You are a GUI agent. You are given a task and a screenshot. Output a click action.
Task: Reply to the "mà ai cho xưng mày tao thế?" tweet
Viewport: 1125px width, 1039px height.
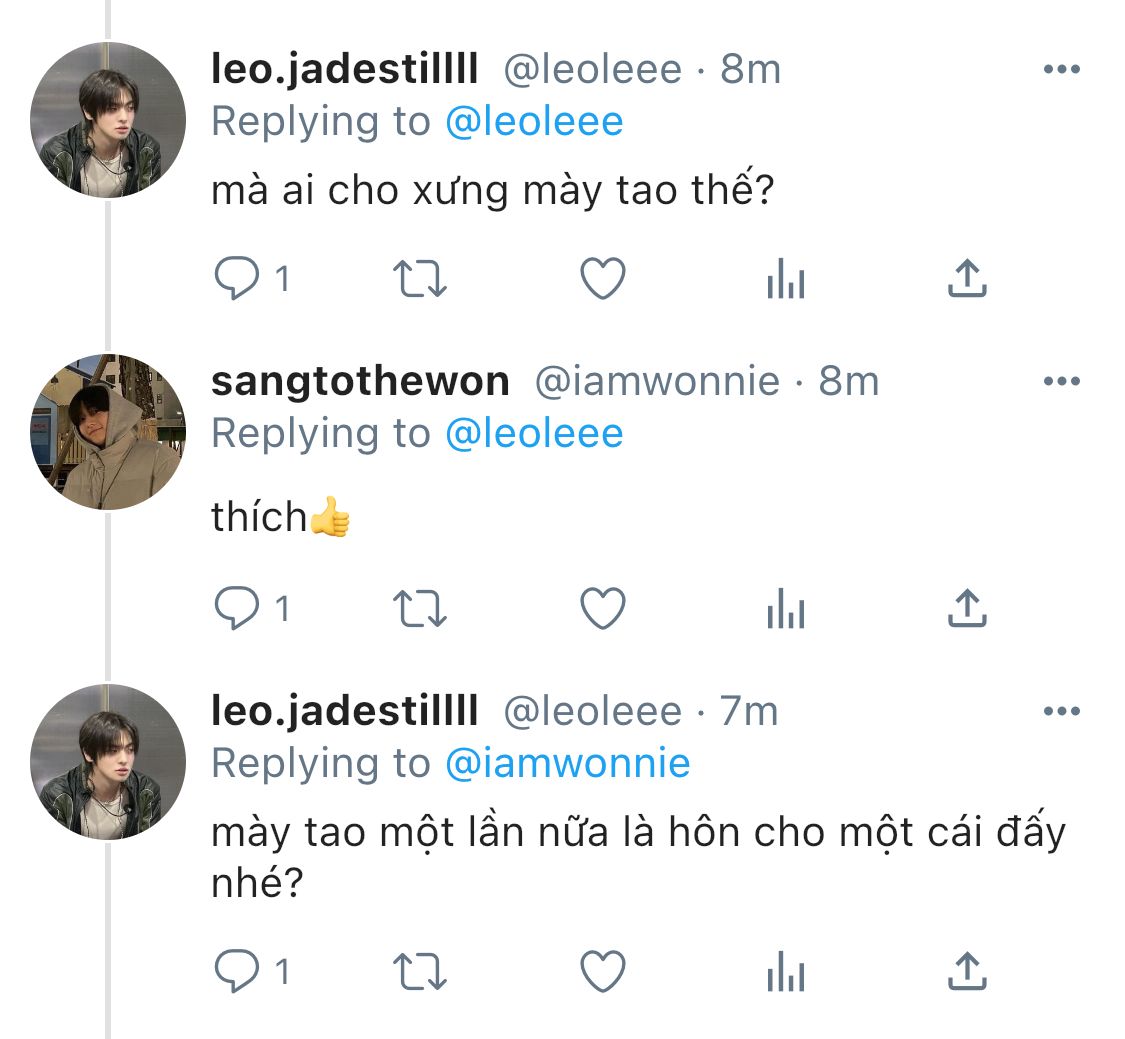click(x=238, y=279)
